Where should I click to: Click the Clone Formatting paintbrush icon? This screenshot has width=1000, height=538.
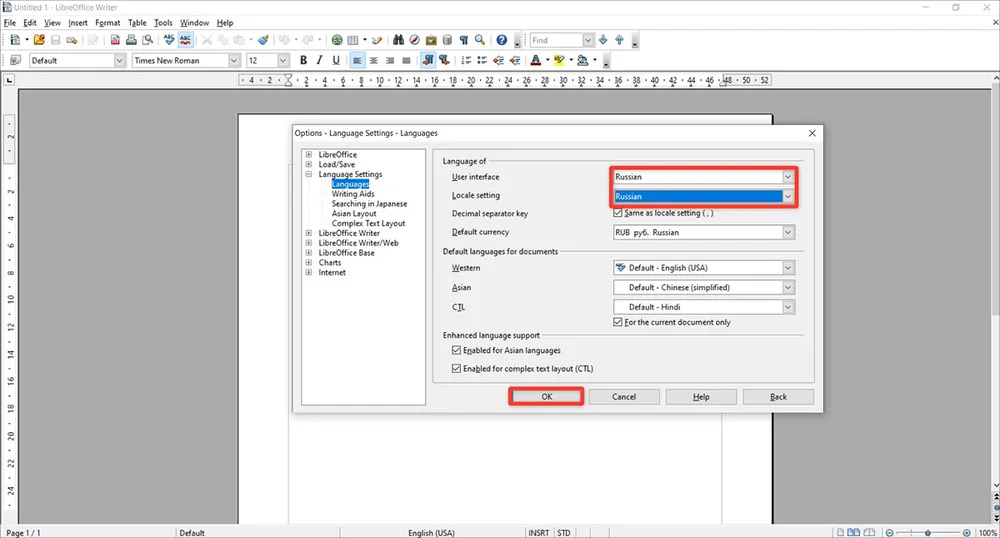pos(263,40)
